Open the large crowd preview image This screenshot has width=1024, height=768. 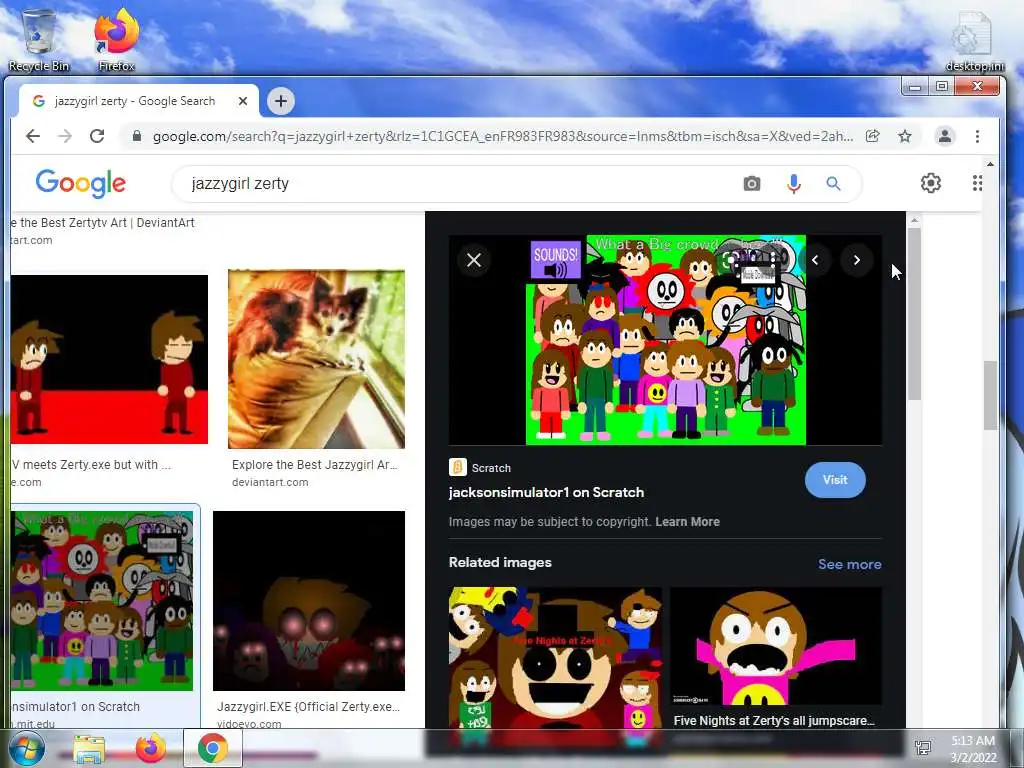tap(665, 340)
